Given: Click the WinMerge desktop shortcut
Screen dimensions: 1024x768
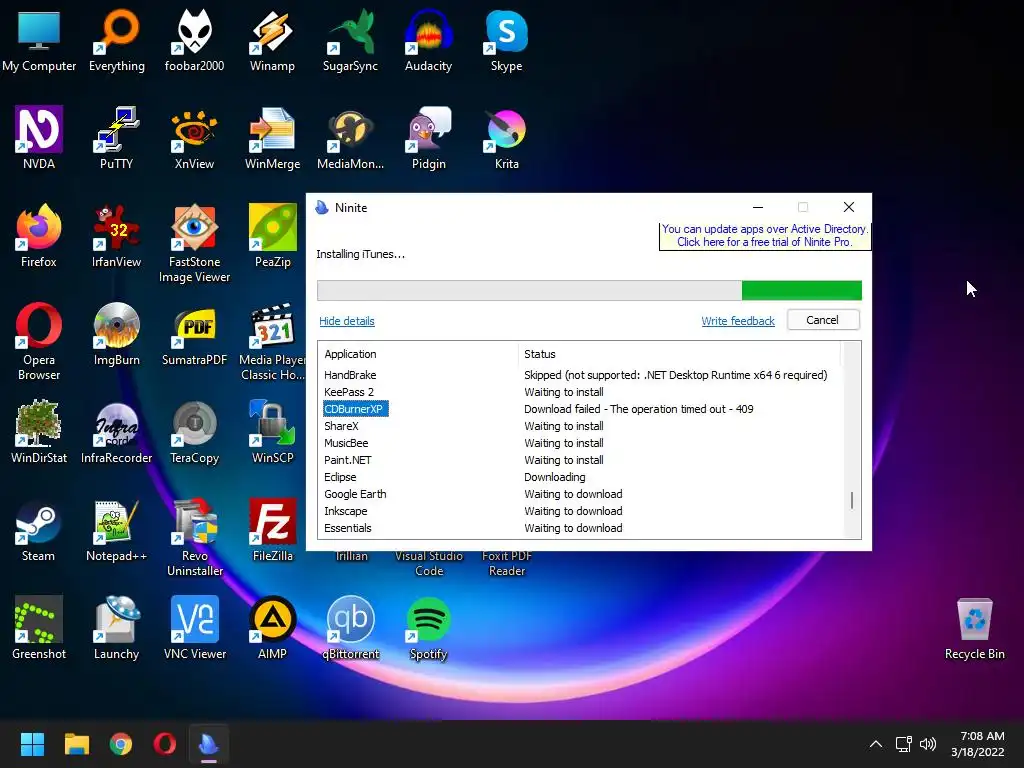Looking at the screenshot, I should 272,138.
